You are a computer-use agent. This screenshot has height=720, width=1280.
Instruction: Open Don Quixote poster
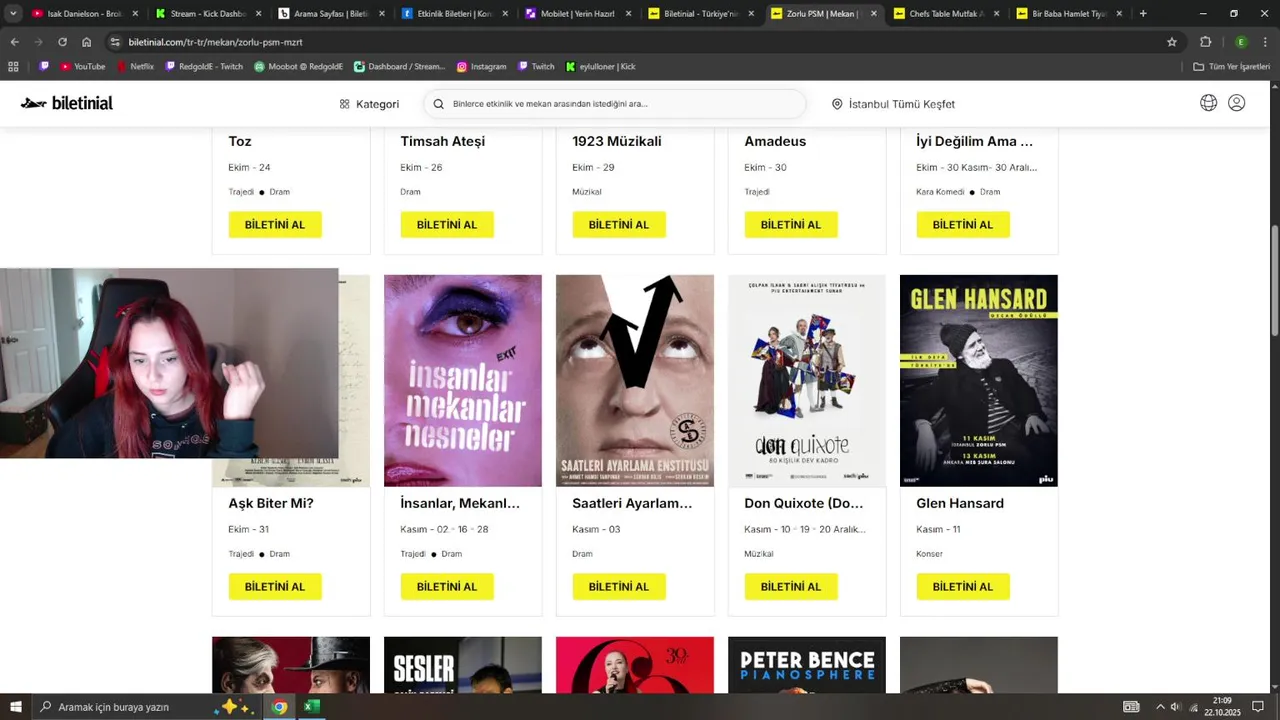point(807,381)
